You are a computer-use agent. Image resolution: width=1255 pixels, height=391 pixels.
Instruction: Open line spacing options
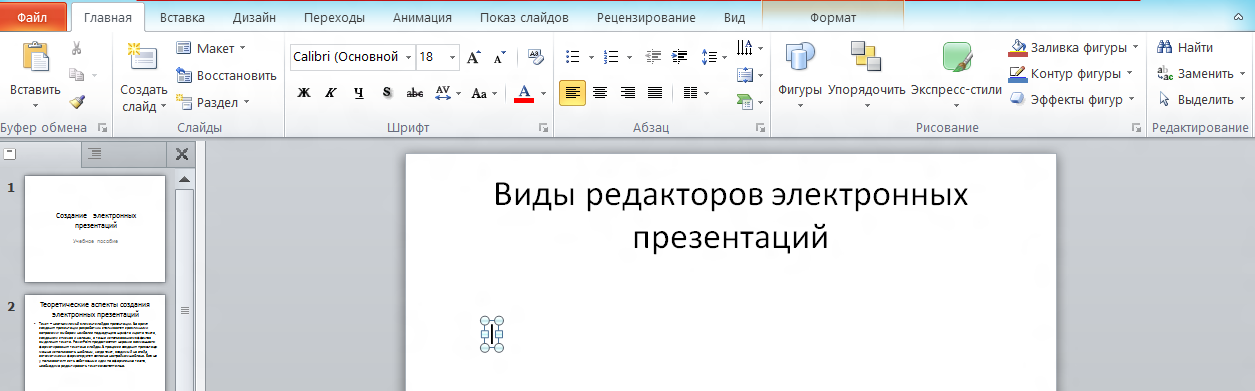tap(714, 57)
